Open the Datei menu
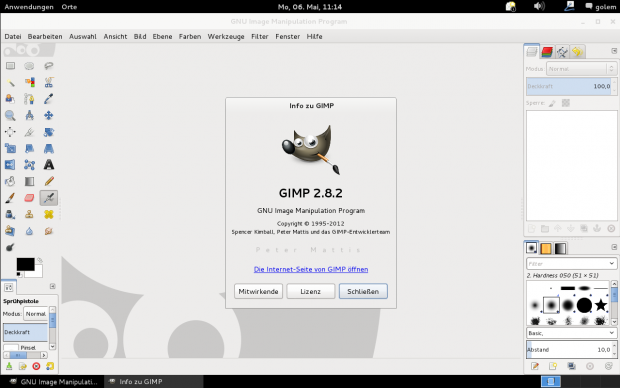Image resolution: width=620 pixels, height=388 pixels. (x=13, y=36)
